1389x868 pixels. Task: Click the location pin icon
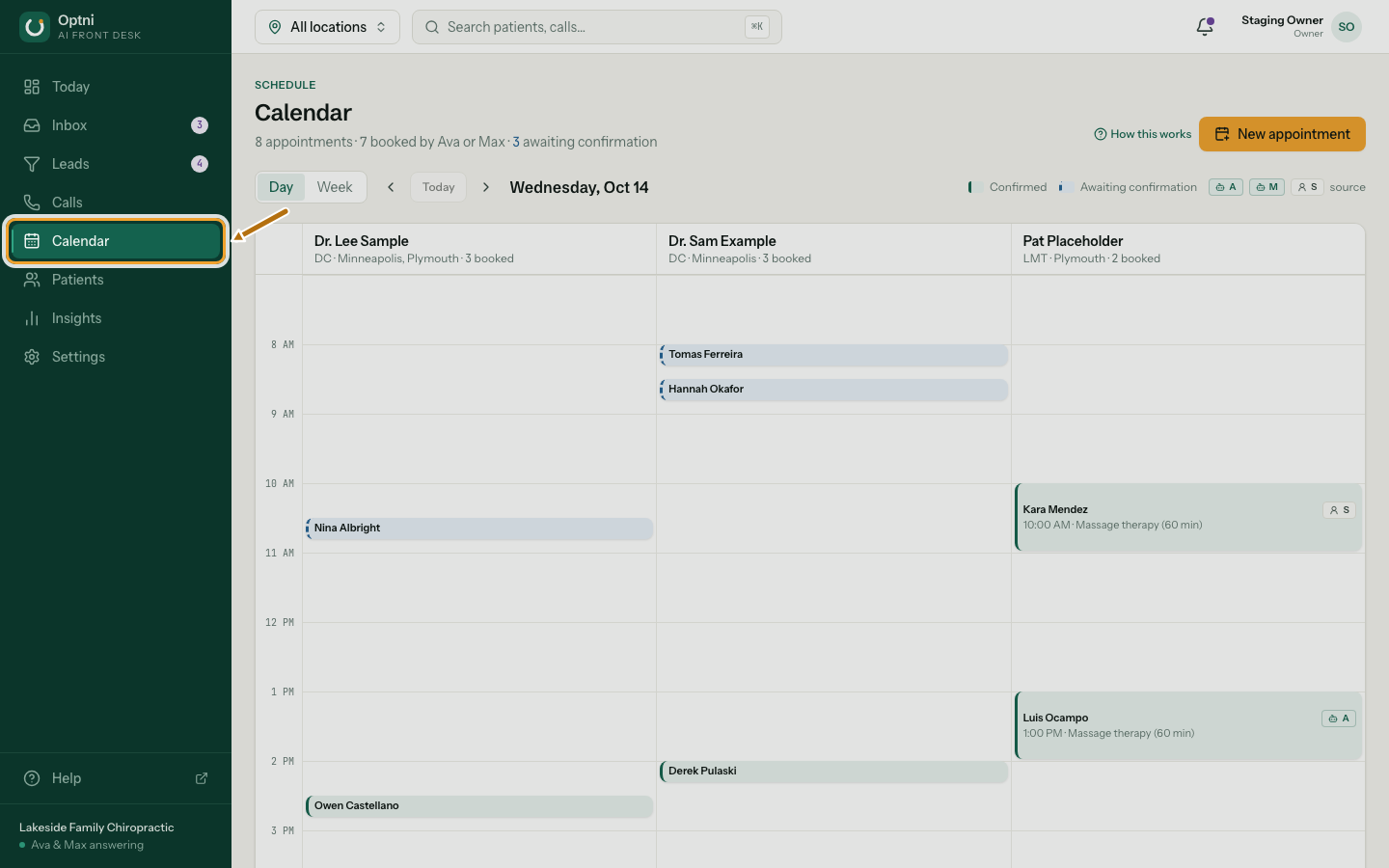coord(275,27)
